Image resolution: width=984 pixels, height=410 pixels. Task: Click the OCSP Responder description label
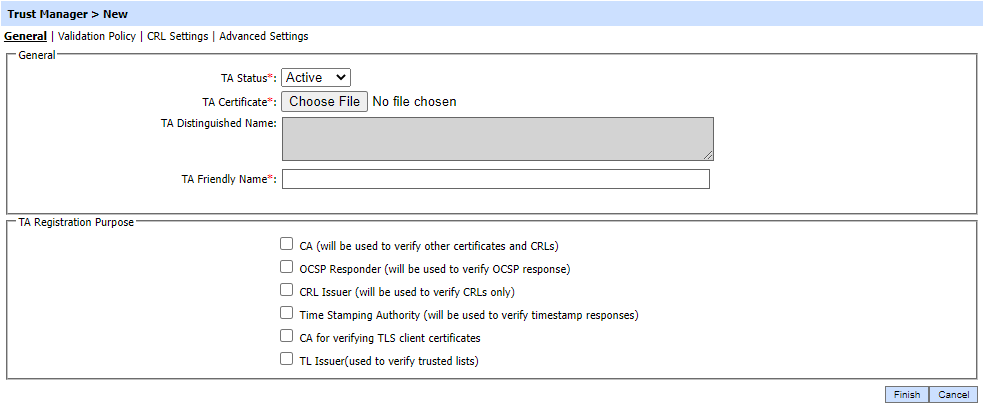pos(434,268)
